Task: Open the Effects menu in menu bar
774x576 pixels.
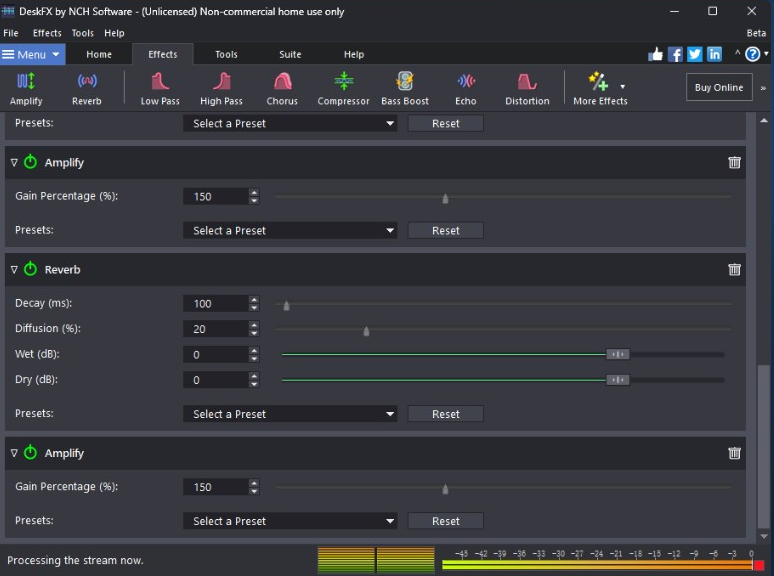Action: [47, 33]
